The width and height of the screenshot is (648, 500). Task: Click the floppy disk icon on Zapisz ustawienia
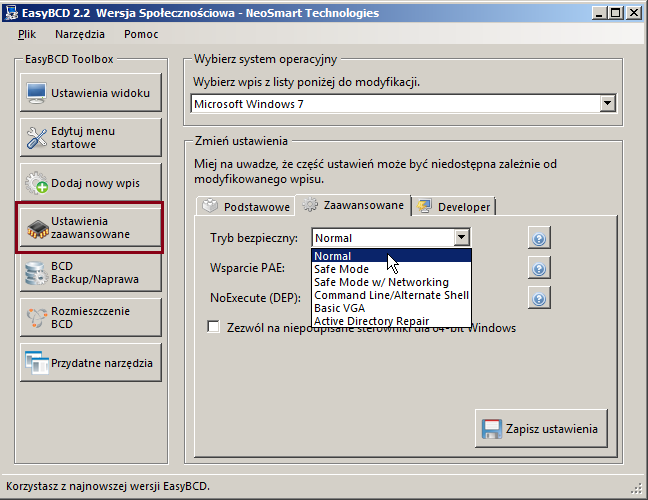pos(492,429)
